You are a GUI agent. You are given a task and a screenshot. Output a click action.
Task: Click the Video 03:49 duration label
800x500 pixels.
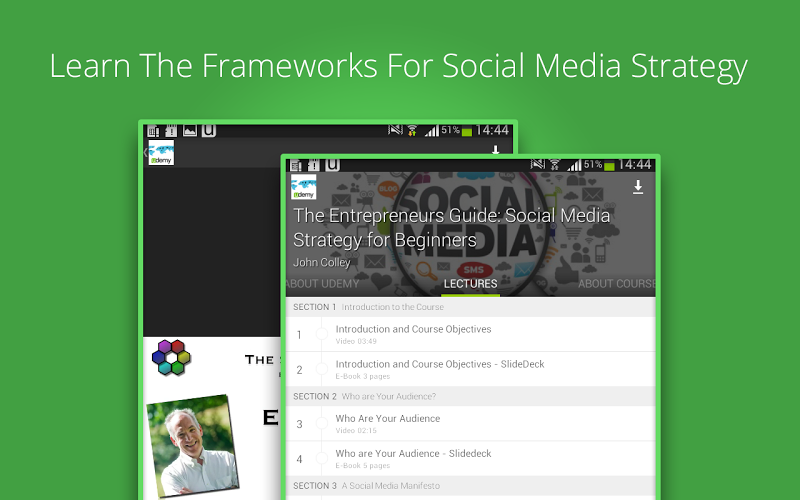pos(356,341)
